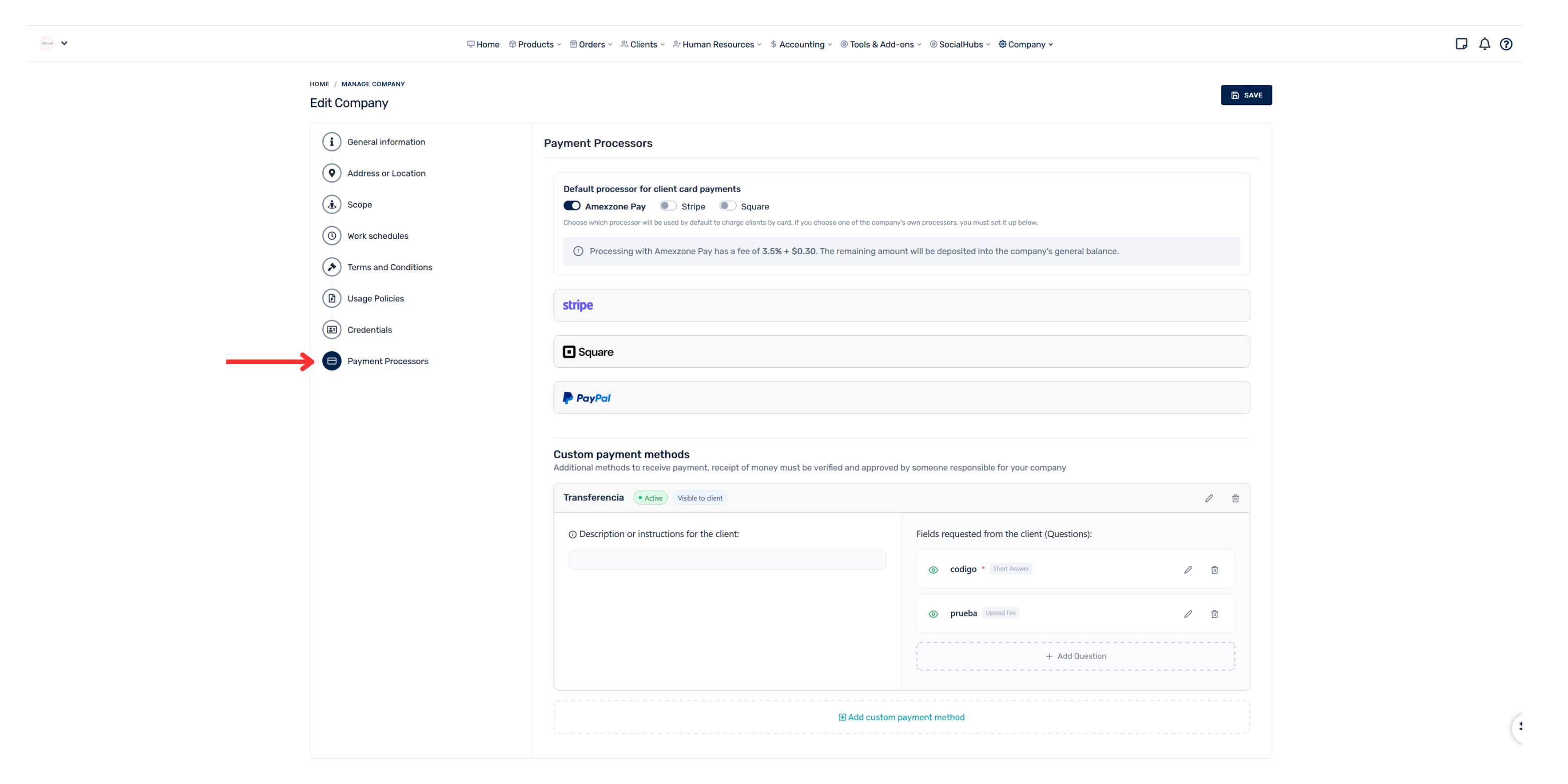
Task: Open the notes icon in top bar
Action: (x=1461, y=44)
